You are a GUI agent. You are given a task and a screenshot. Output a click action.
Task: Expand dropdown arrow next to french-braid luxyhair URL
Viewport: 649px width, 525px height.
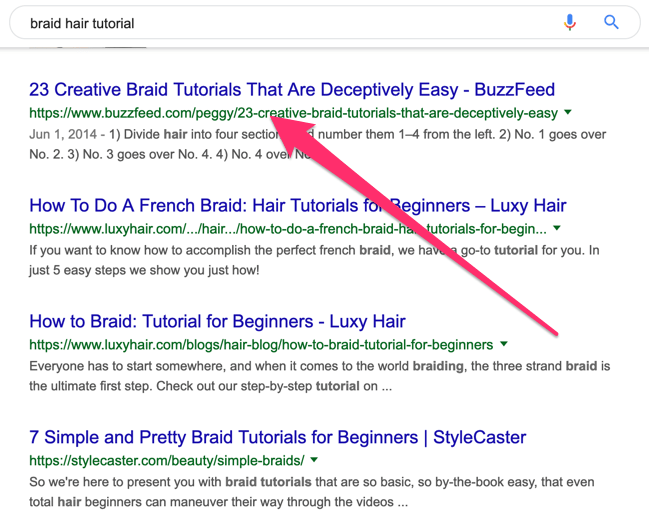coord(557,228)
